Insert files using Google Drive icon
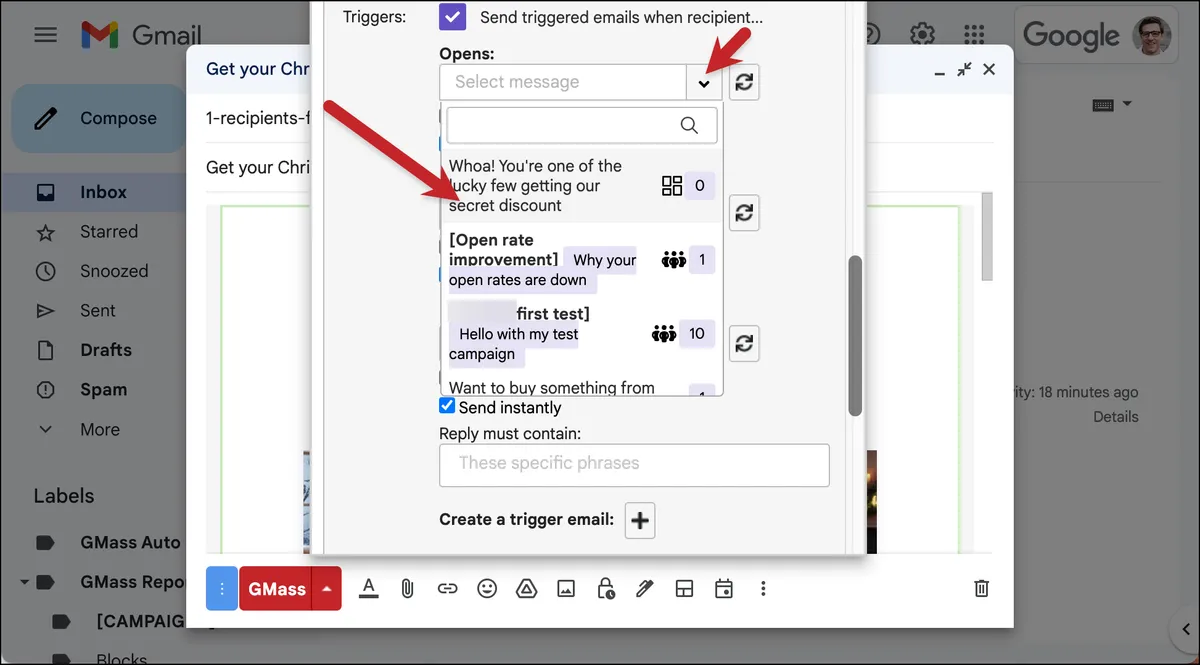 (526, 588)
